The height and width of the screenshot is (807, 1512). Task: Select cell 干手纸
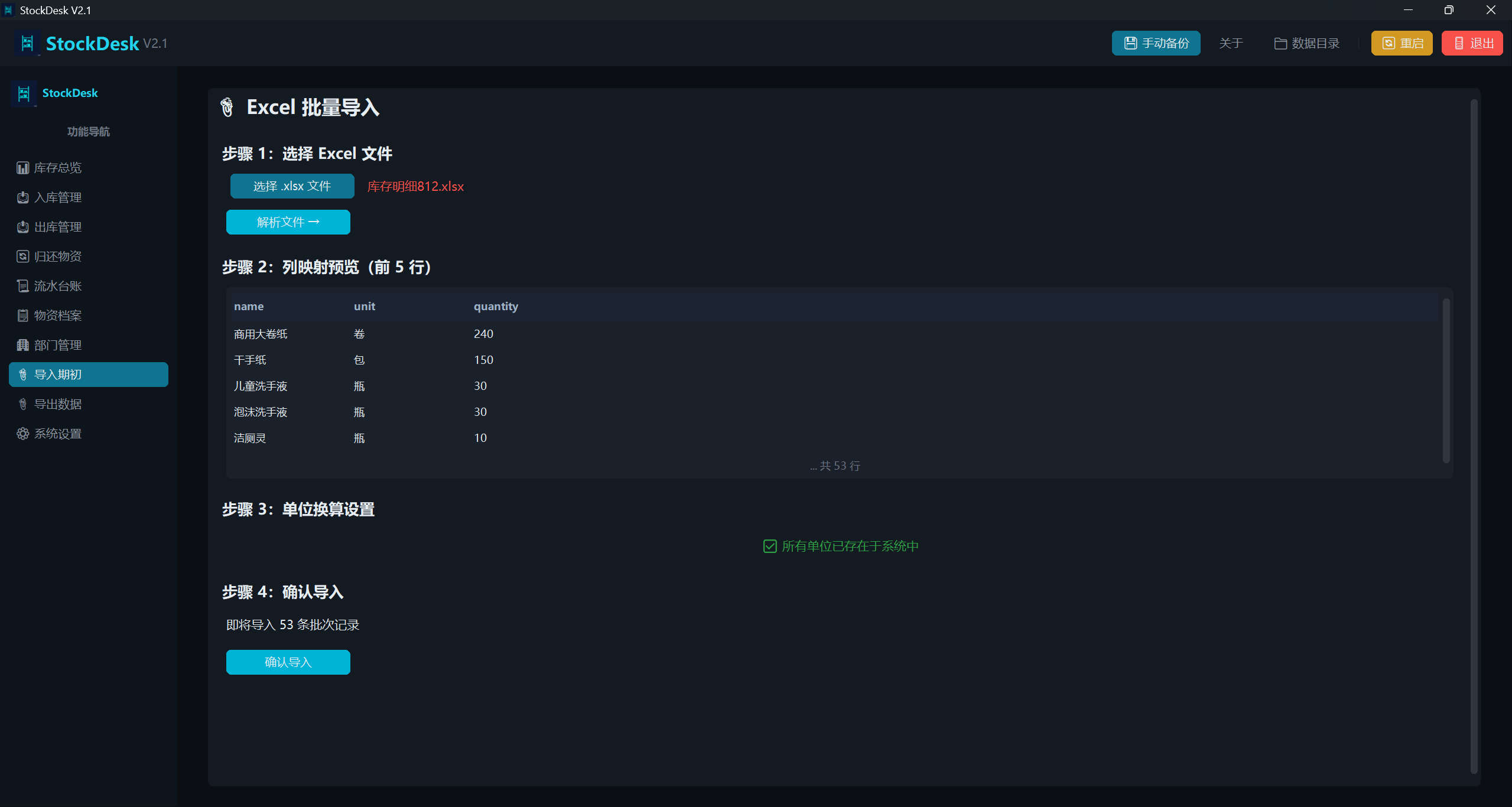250,360
